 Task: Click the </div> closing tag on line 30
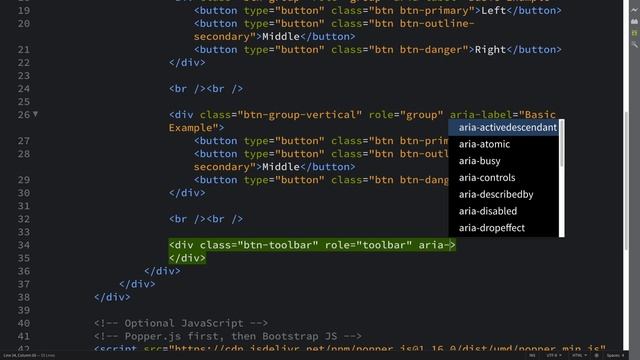click(x=187, y=193)
